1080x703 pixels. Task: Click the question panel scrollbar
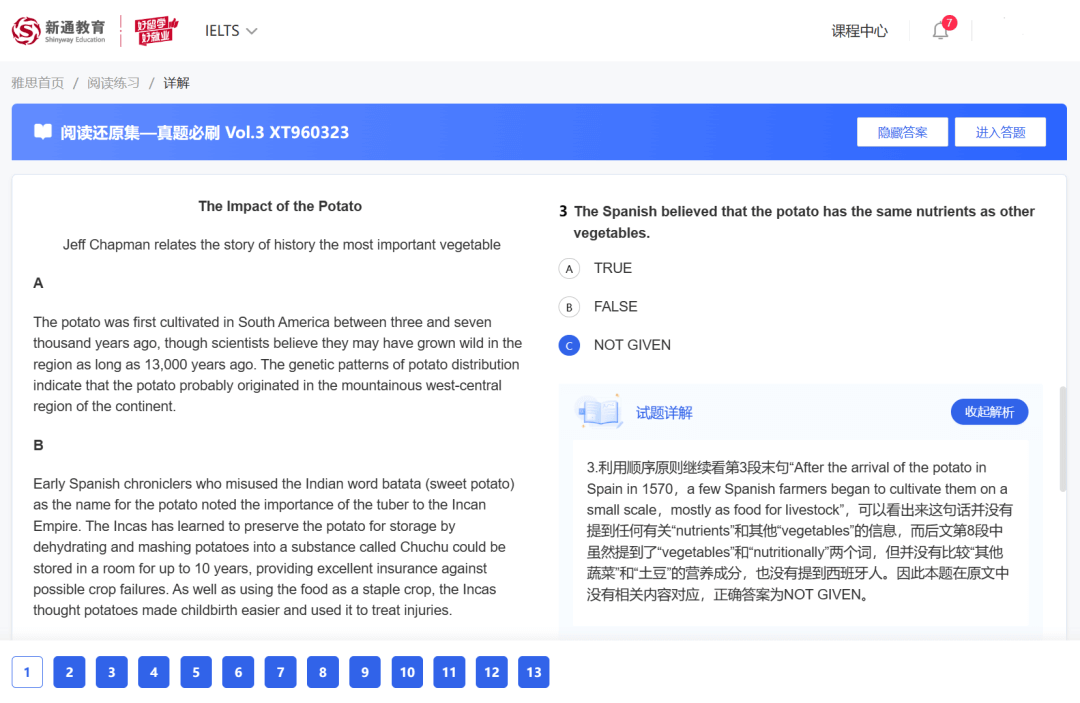coord(1063,439)
